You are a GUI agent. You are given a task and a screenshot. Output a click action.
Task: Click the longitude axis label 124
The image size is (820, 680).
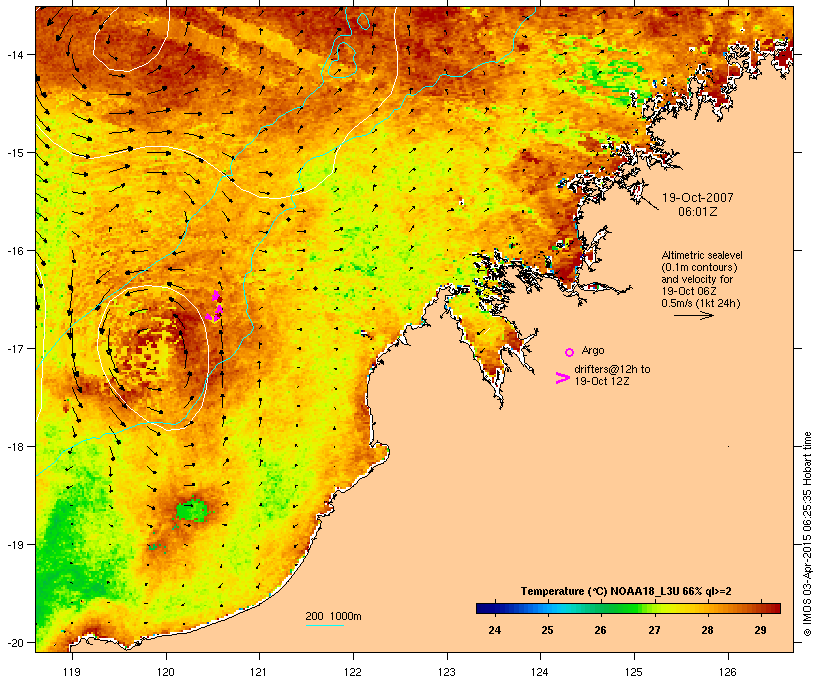tap(540, 672)
